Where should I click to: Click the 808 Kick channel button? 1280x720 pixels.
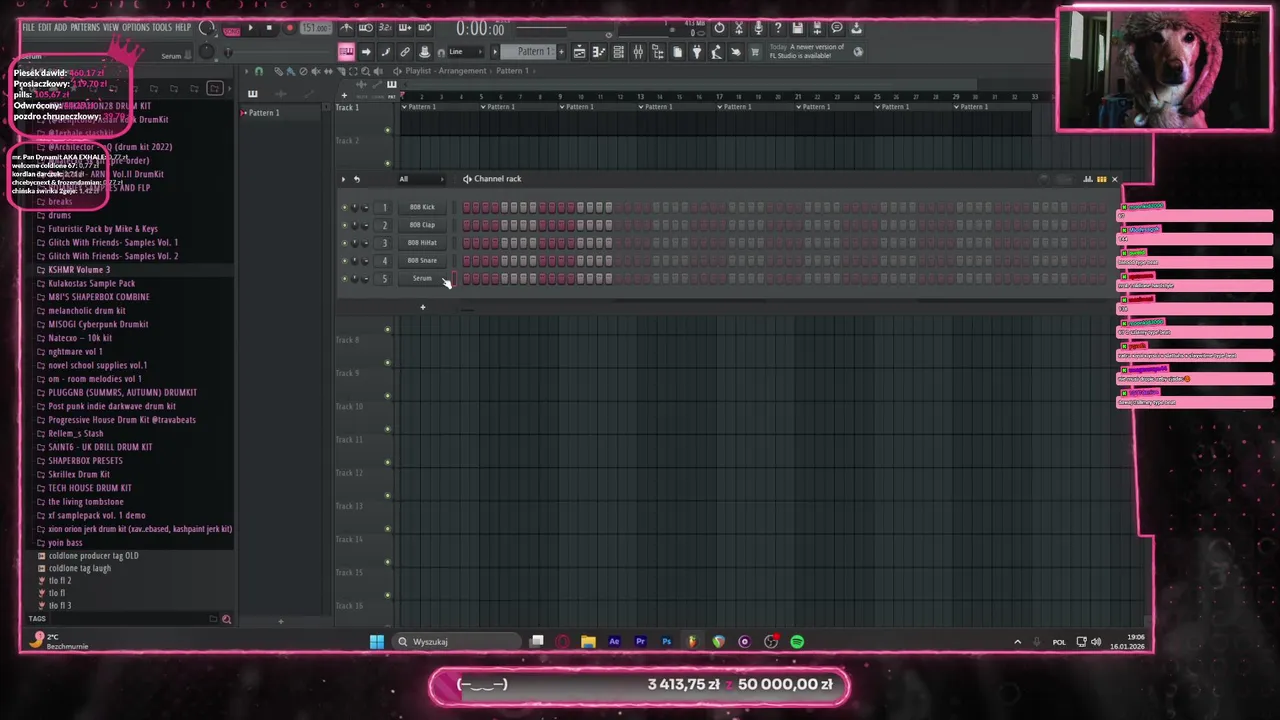tap(422, 207)
